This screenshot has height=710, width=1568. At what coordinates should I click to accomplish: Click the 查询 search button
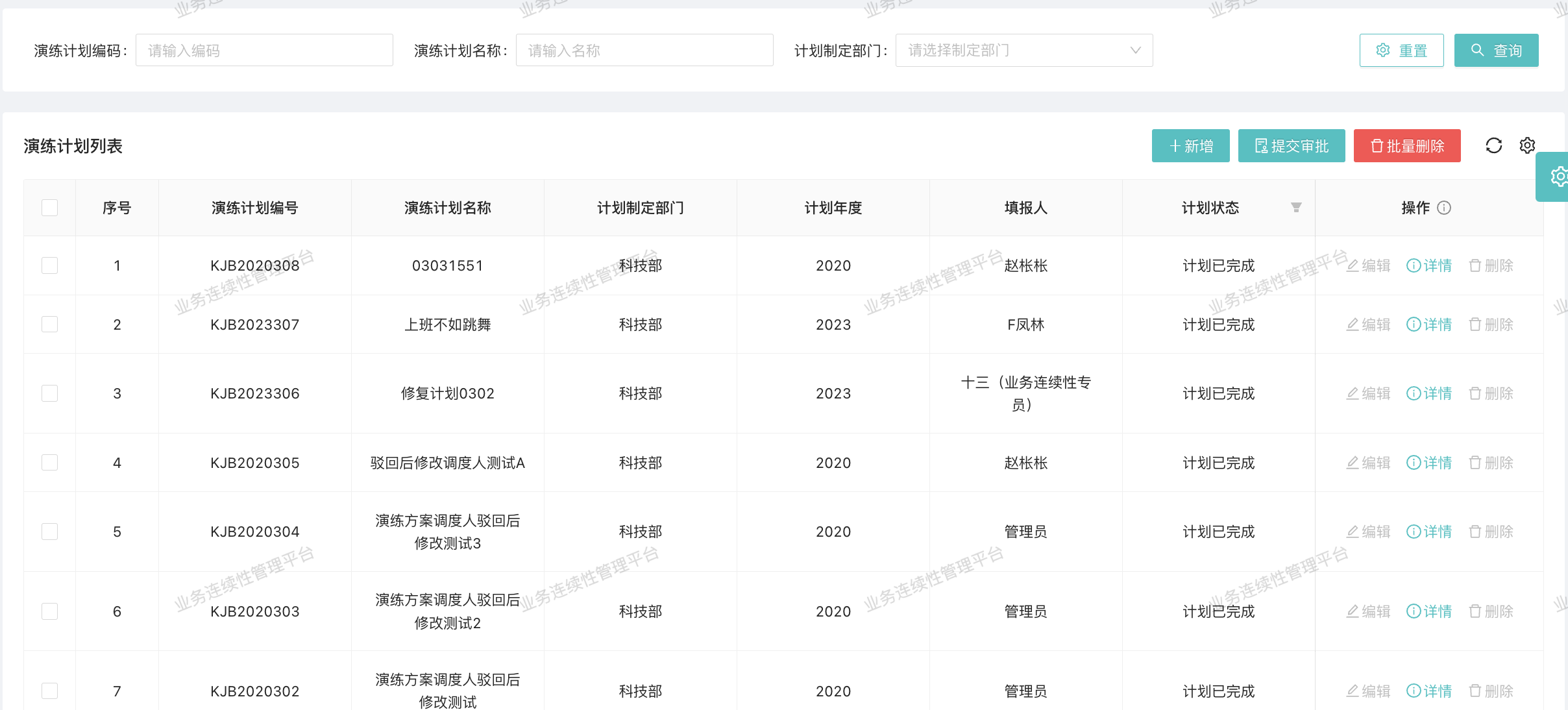(1496, 50)
